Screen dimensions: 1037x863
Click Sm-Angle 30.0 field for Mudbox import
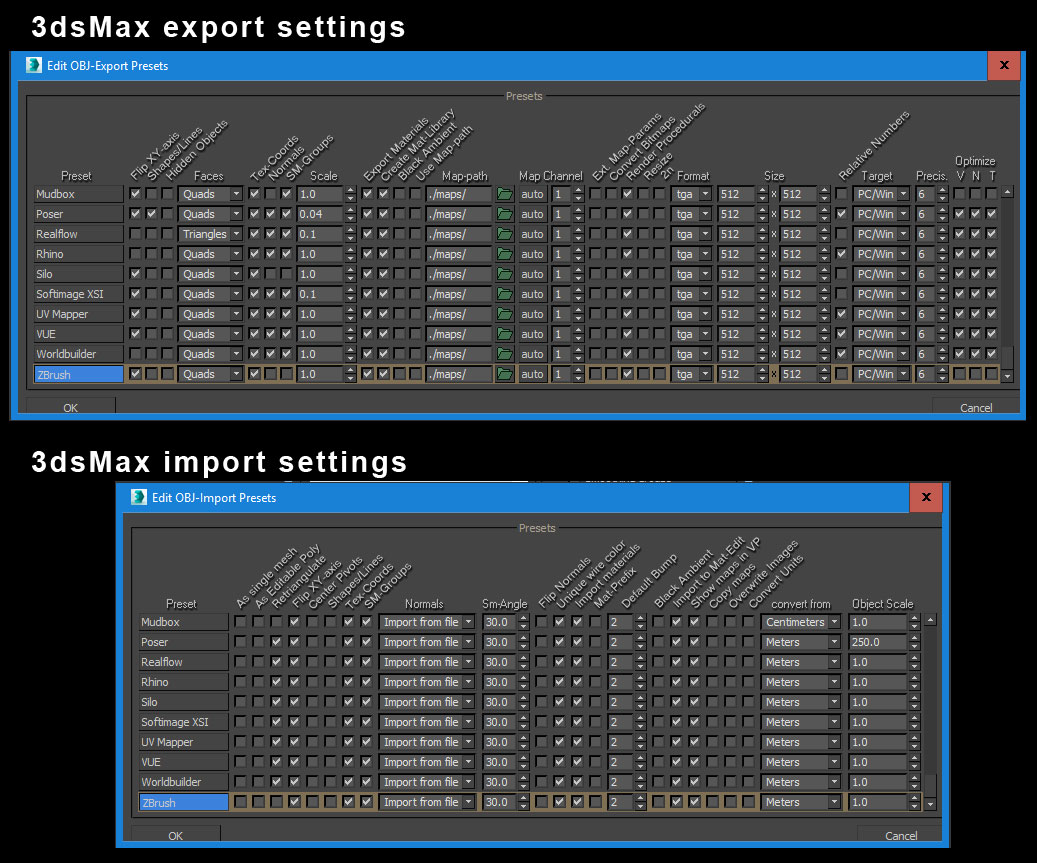499,622
